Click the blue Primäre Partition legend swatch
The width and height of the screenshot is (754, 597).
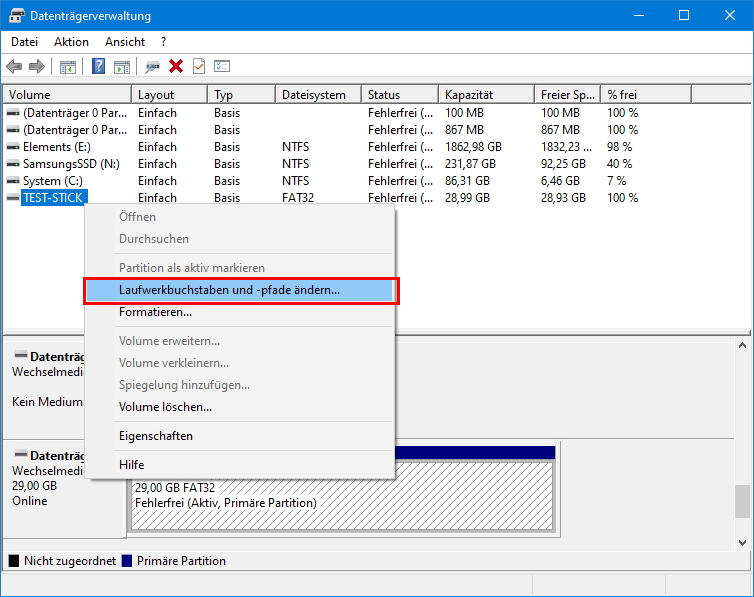126,561
